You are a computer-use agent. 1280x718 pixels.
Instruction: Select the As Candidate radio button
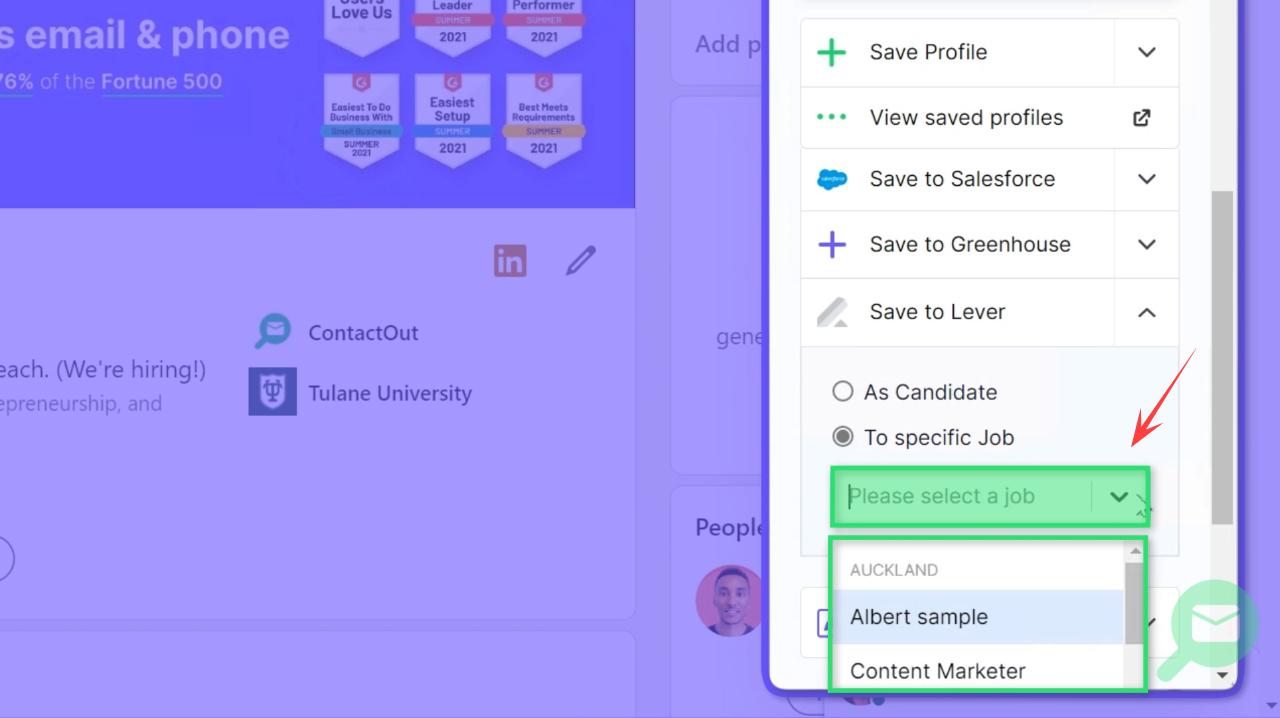843,391
